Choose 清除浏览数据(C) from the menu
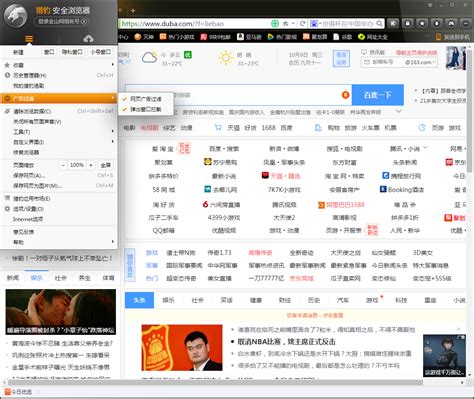Screen dimensions: 474x399 [x=59, y=111]
